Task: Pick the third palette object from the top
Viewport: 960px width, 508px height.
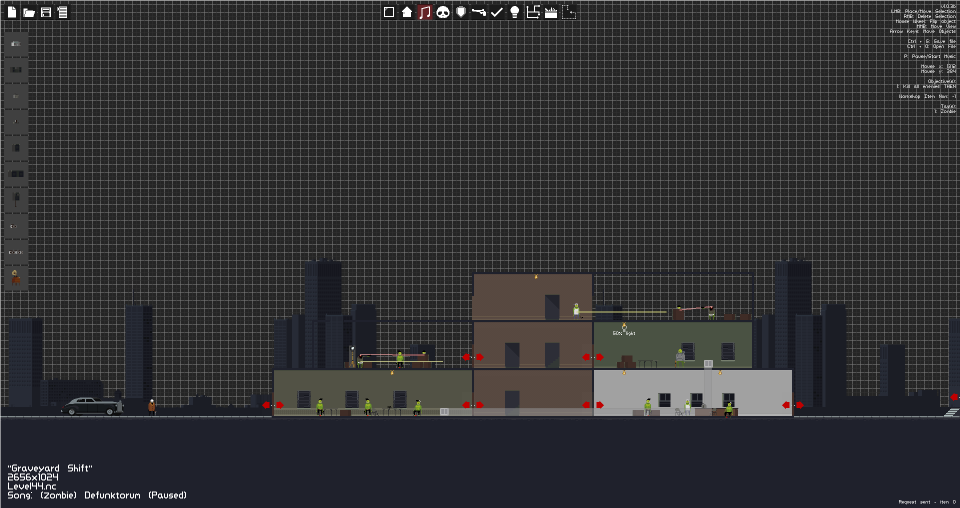Action: point(16,96)
